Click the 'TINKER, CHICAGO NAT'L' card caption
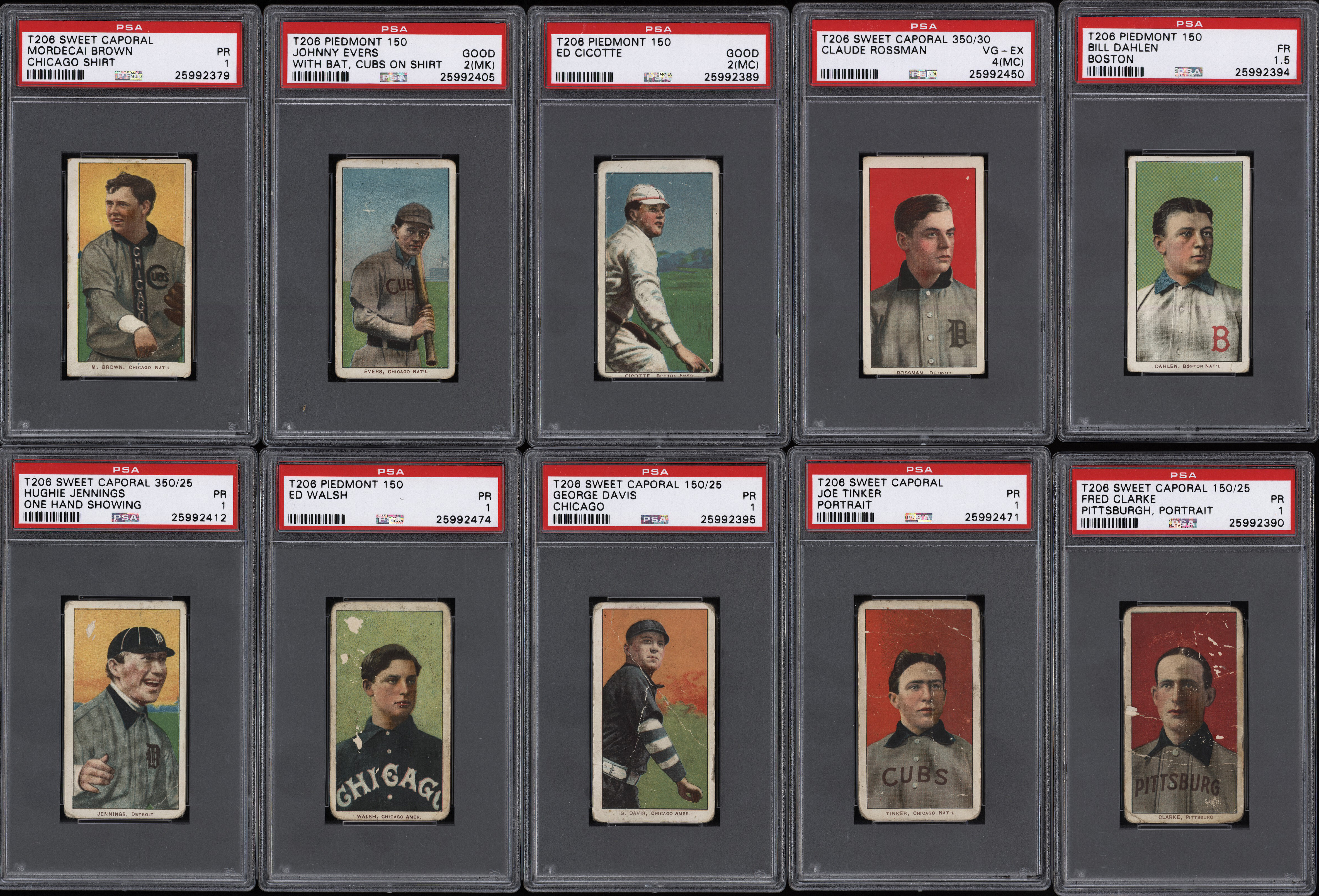 pos(920,813)
